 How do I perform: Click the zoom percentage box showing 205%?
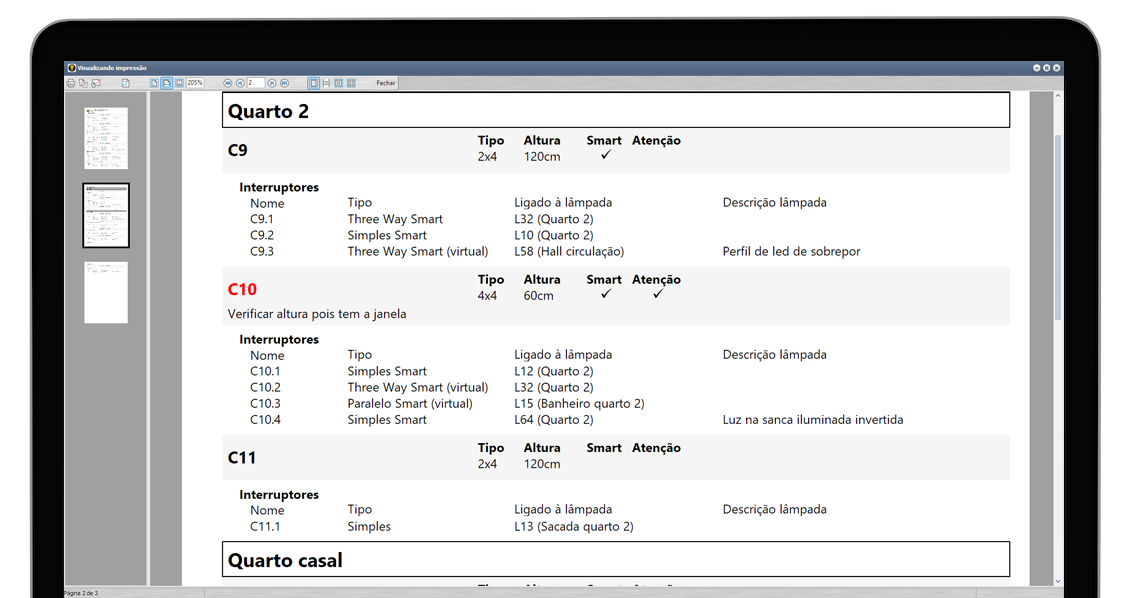tap(195, 83)
